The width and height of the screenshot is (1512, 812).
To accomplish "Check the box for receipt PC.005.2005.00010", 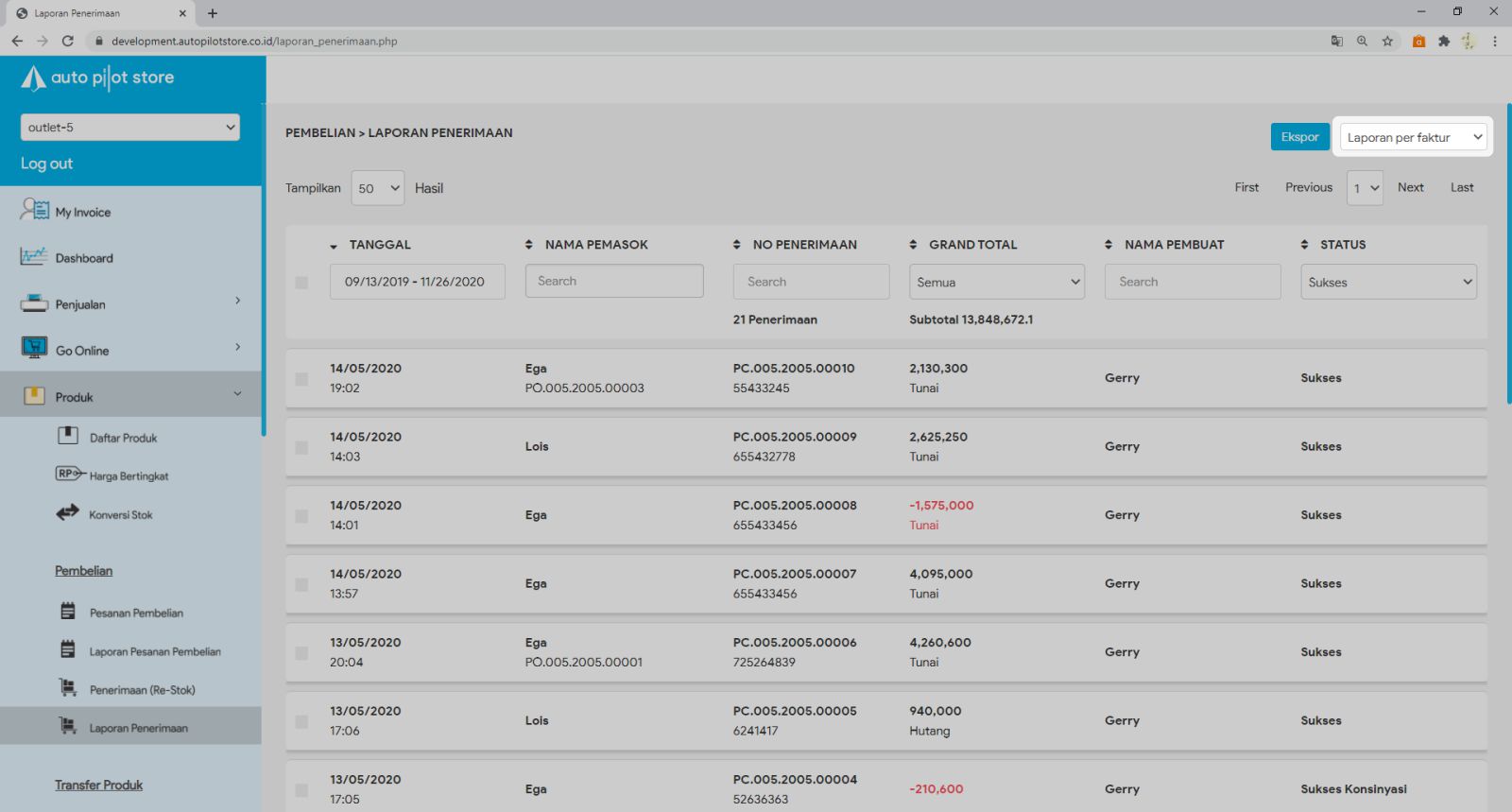I will 301,379.
